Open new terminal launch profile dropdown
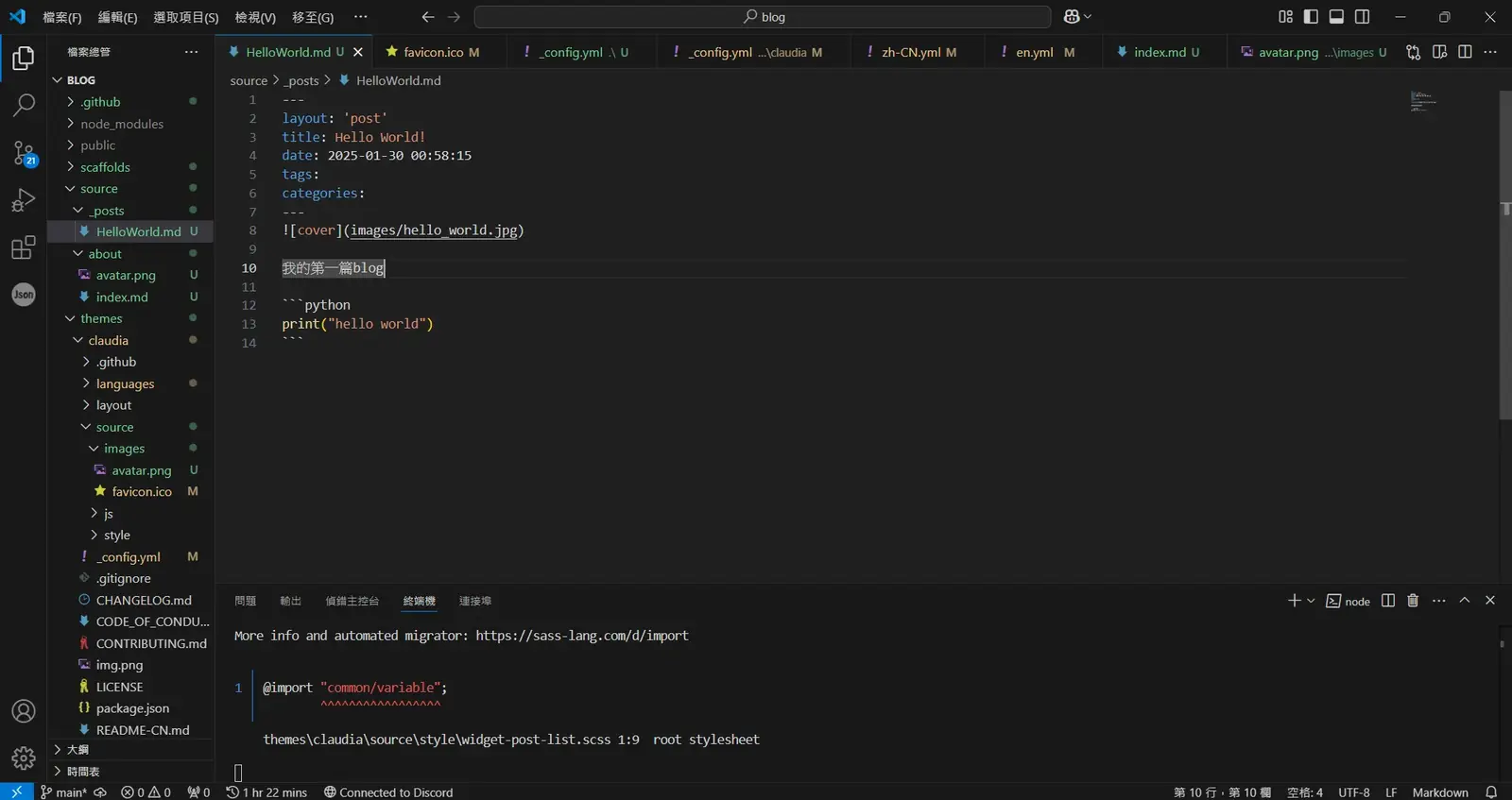The height and width of the screenshot is (800, 1512). (1311, 601)
